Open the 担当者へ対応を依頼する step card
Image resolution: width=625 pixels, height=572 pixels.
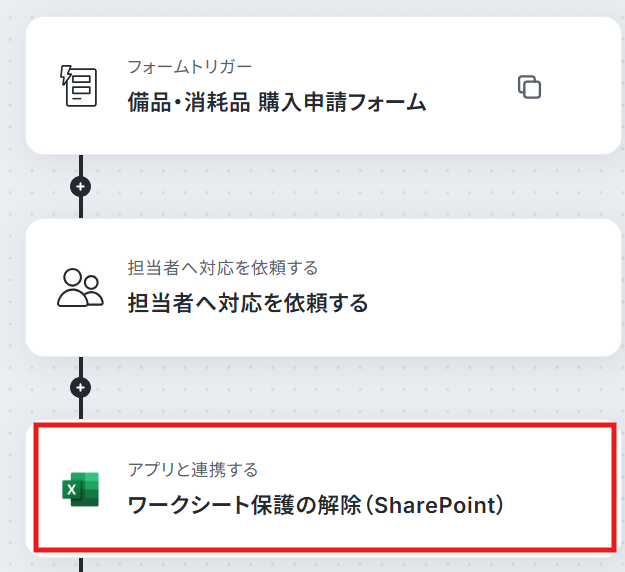[323, 287]
